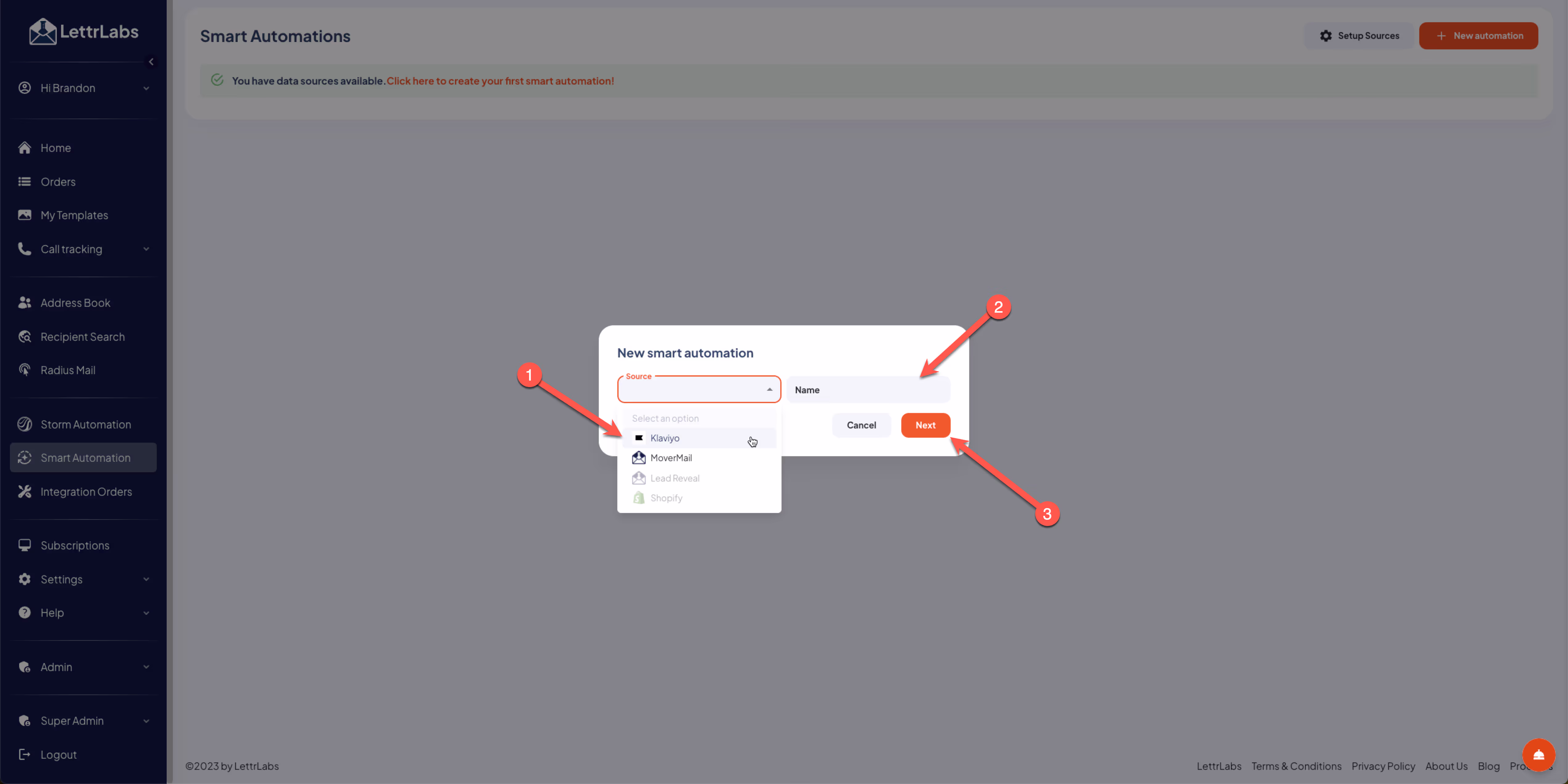This screenshot has width=1568, height=784.
Task: Choose the Select an option placeholder entry
Action: pyautogui.click(x=699, y=418)
